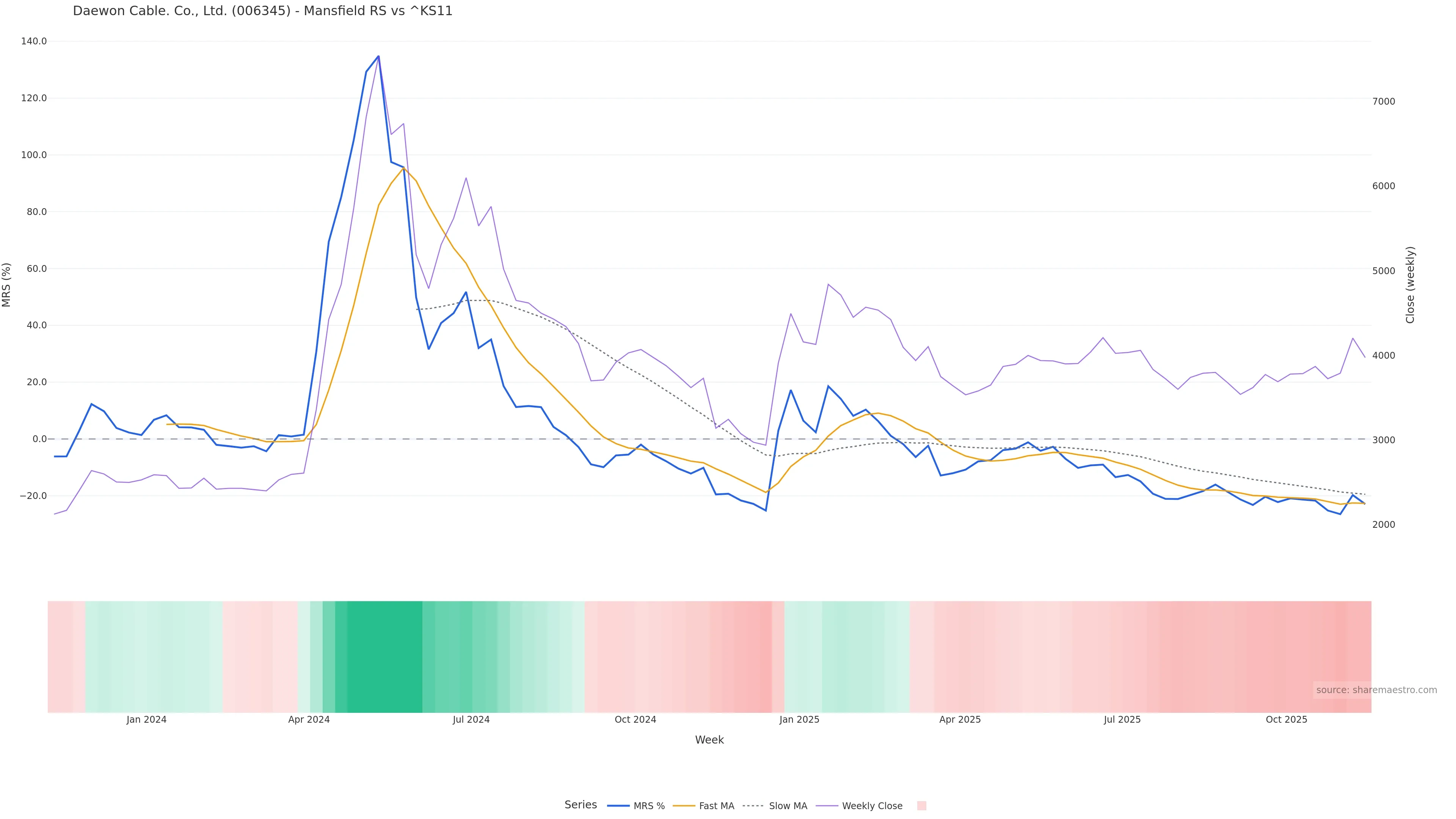Screen dimensions: 1456x819
Task: Click the 140.0 y-axis tick label
Action: (x=33, y=41)
